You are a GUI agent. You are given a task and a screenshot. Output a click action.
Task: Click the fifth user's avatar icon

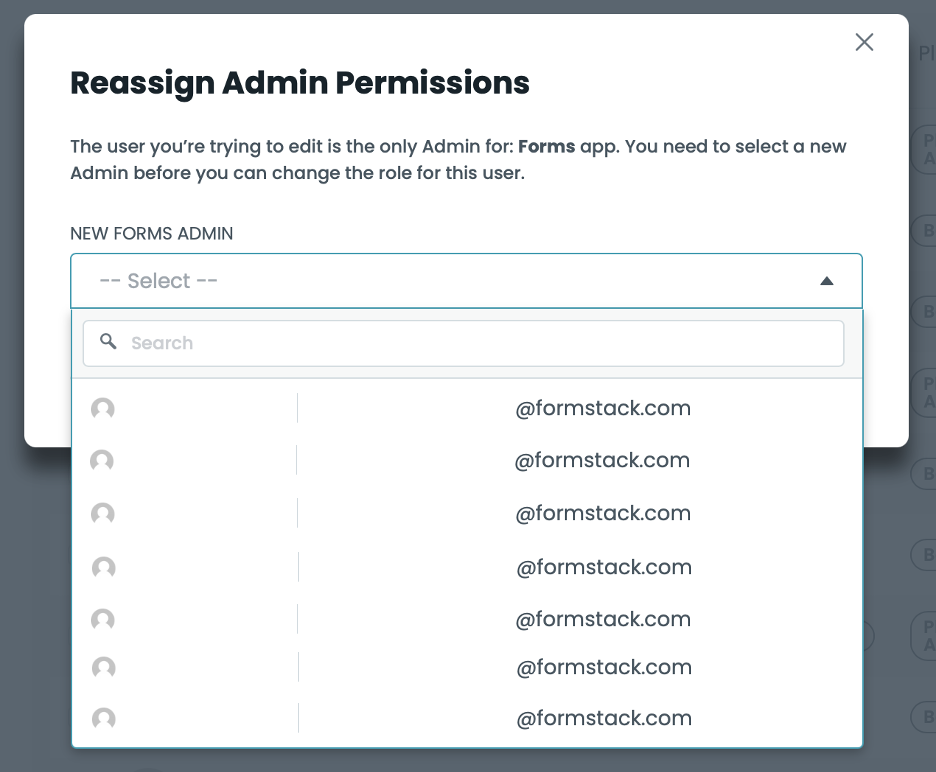click(103, 620)
